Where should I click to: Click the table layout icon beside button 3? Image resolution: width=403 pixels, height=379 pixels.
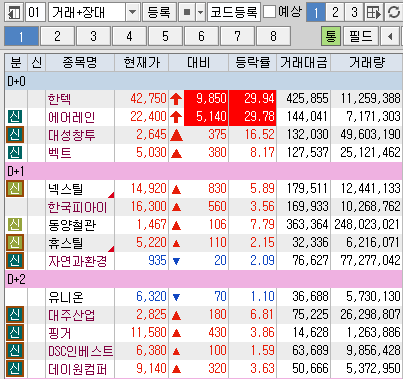tap(374, 12)
